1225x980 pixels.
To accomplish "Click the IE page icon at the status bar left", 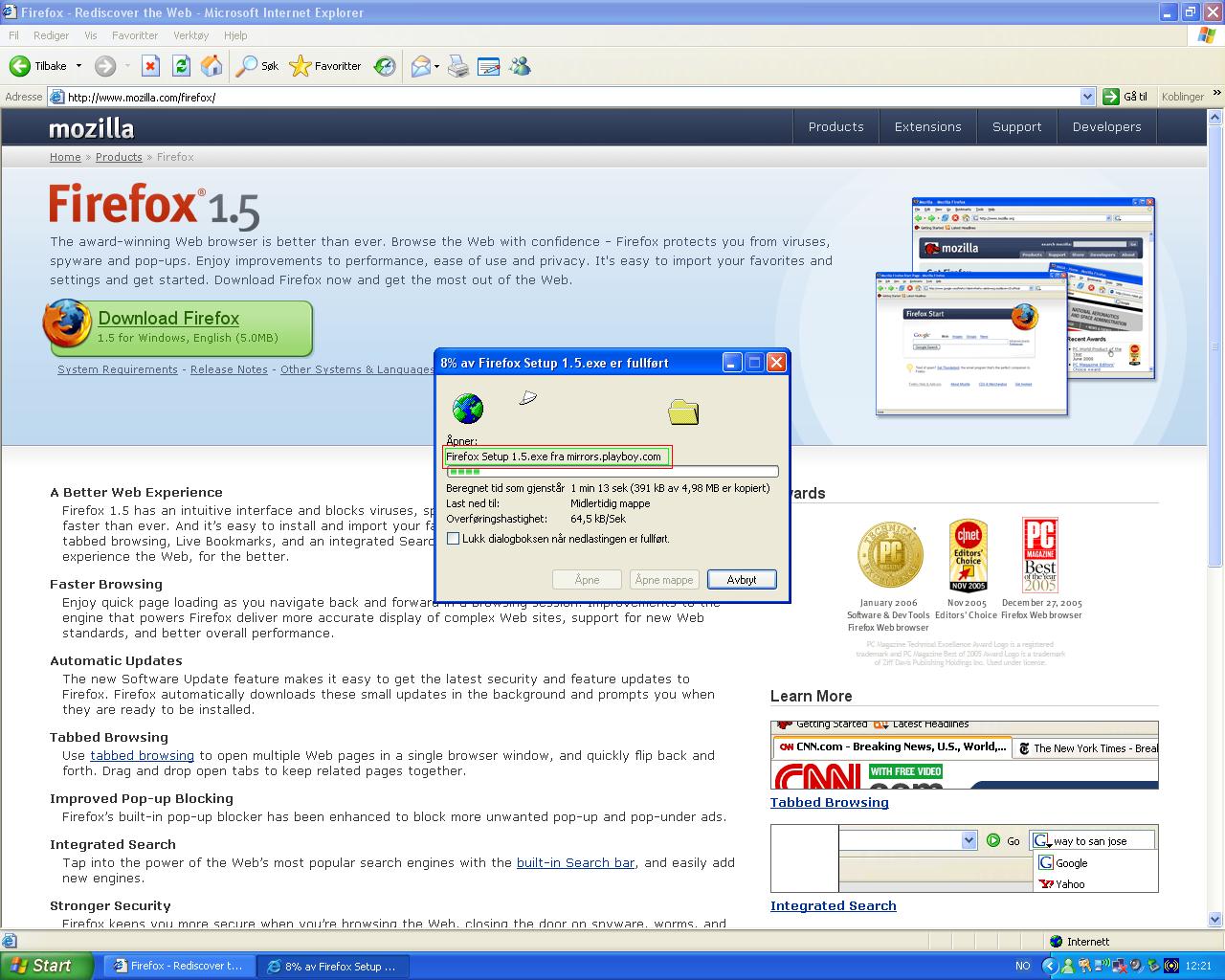I will pos(10,942).
